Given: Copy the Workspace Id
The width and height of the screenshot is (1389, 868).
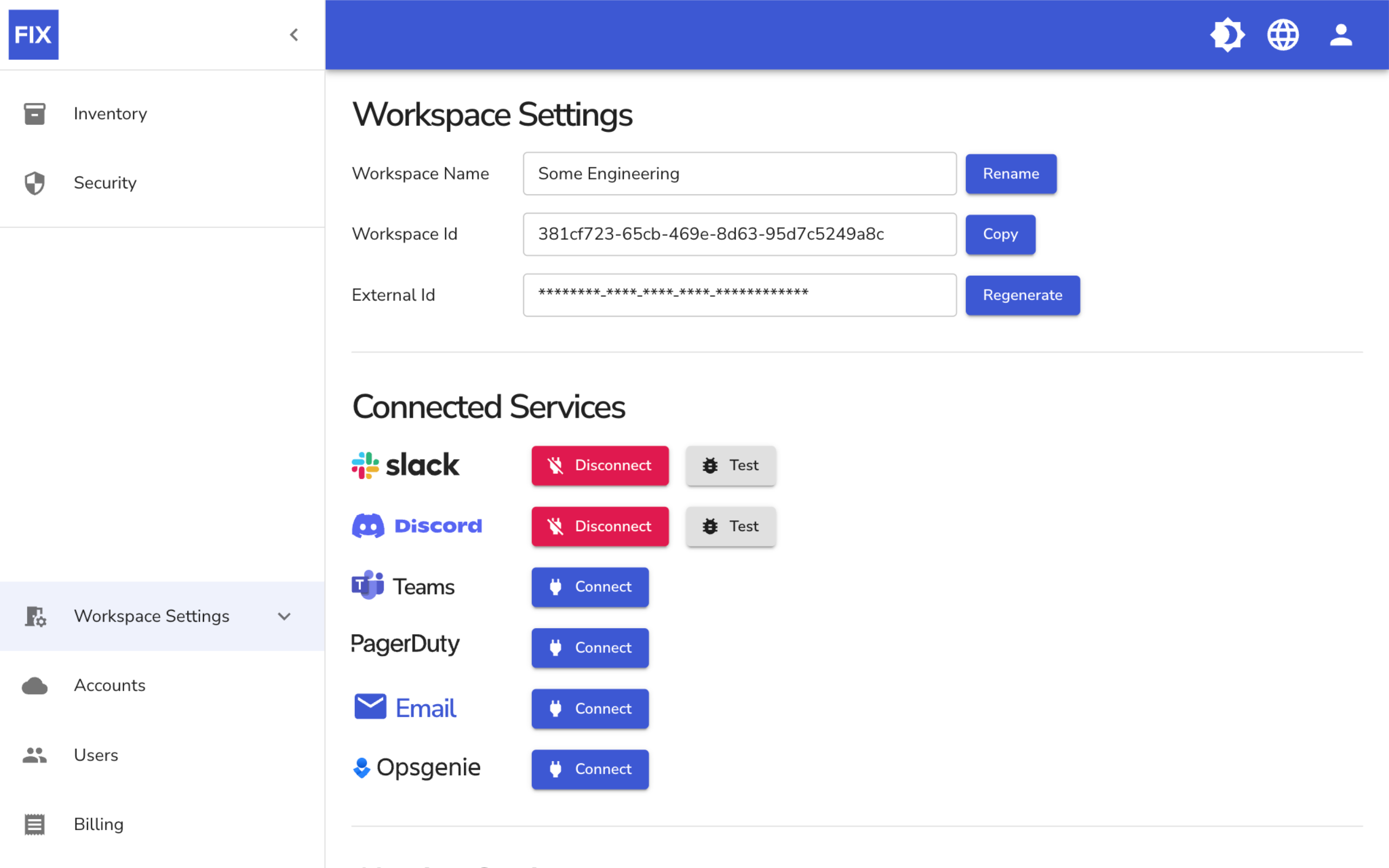Looking at the screenshot, I should (x=1001, y=234).
